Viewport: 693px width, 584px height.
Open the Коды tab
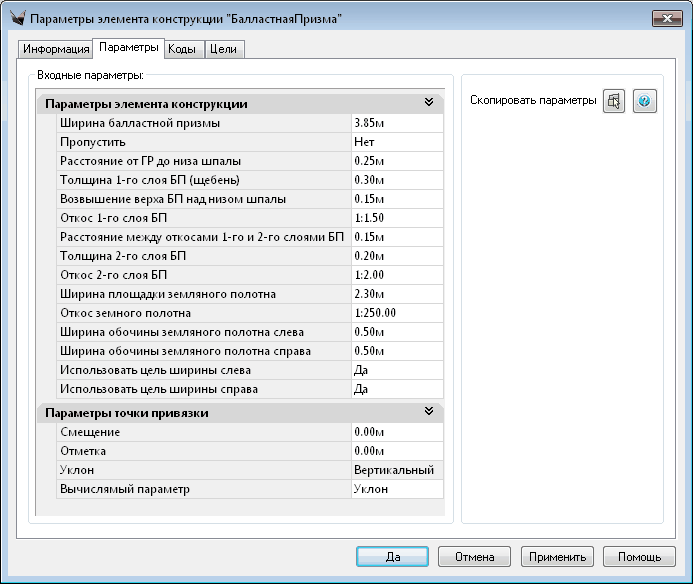tap(182, 49)
